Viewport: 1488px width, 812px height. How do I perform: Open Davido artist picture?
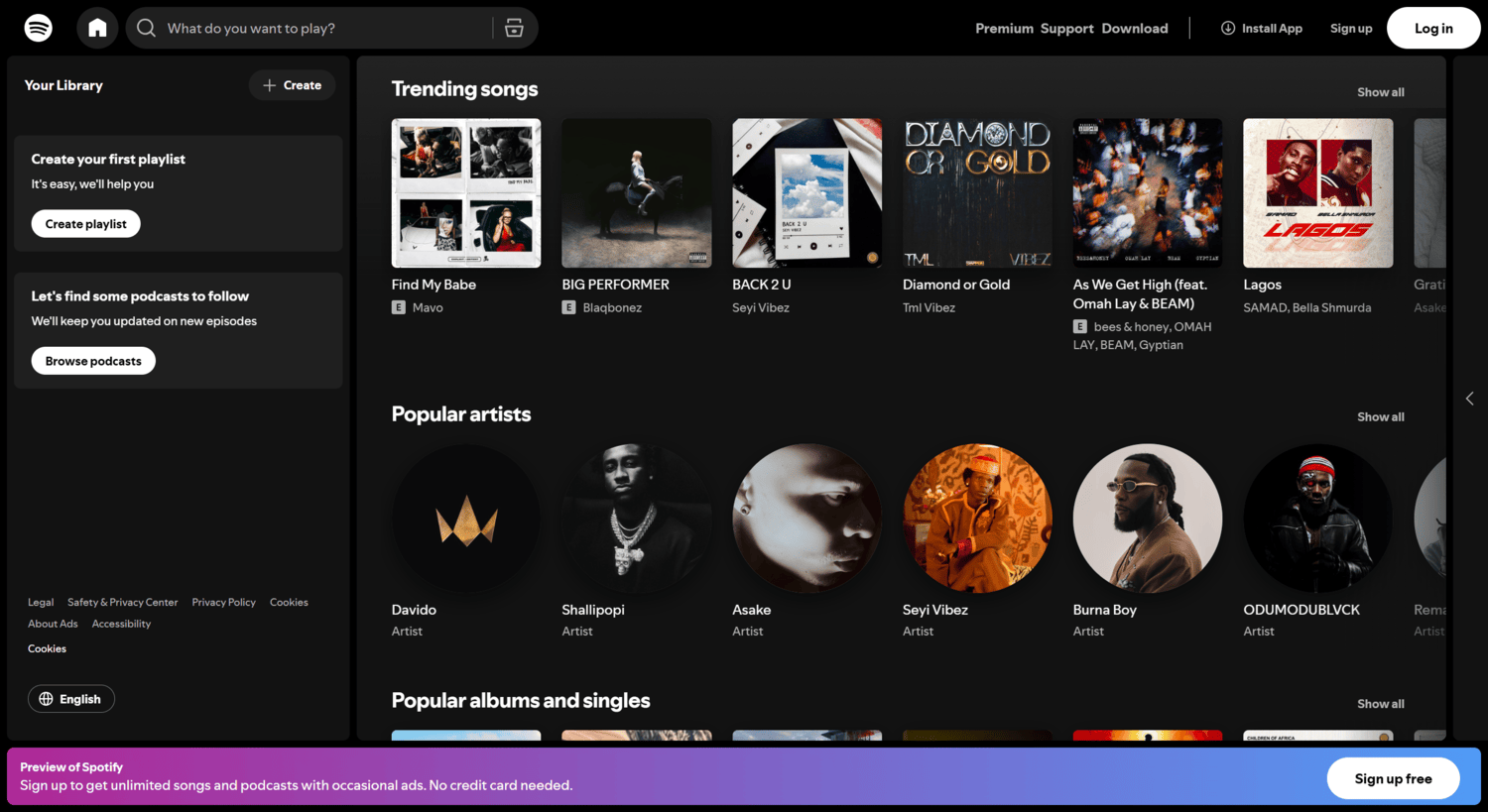coord(466,519)
